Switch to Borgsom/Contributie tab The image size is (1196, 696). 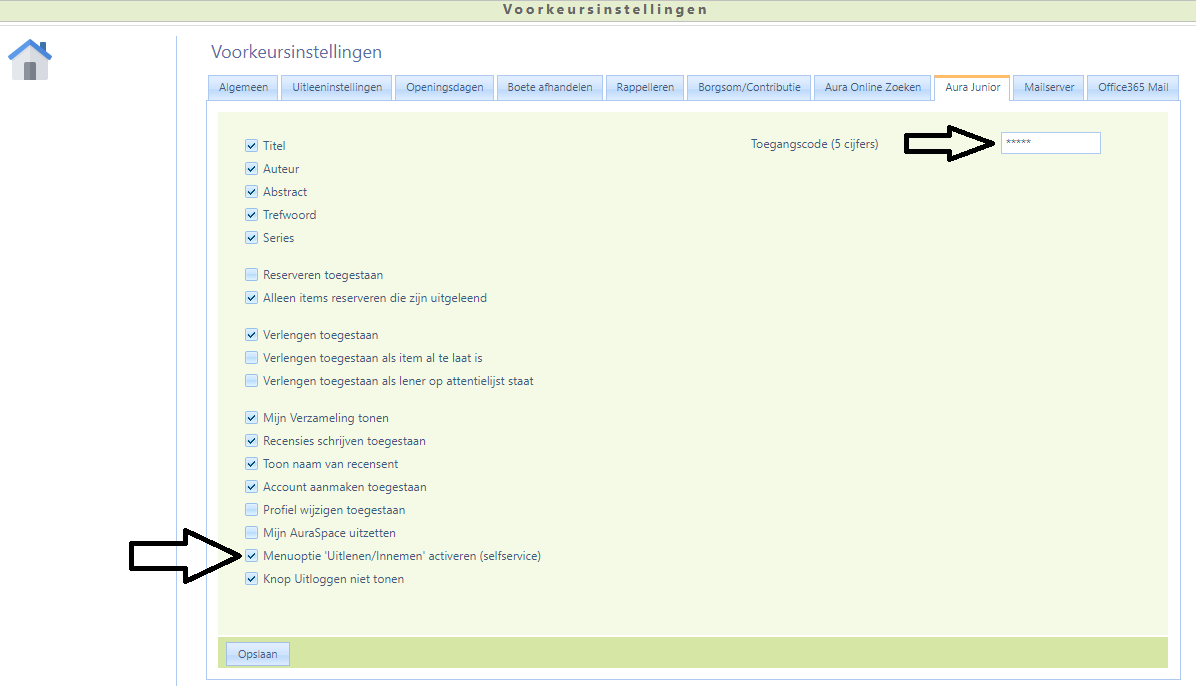click(x=749, y=88)
